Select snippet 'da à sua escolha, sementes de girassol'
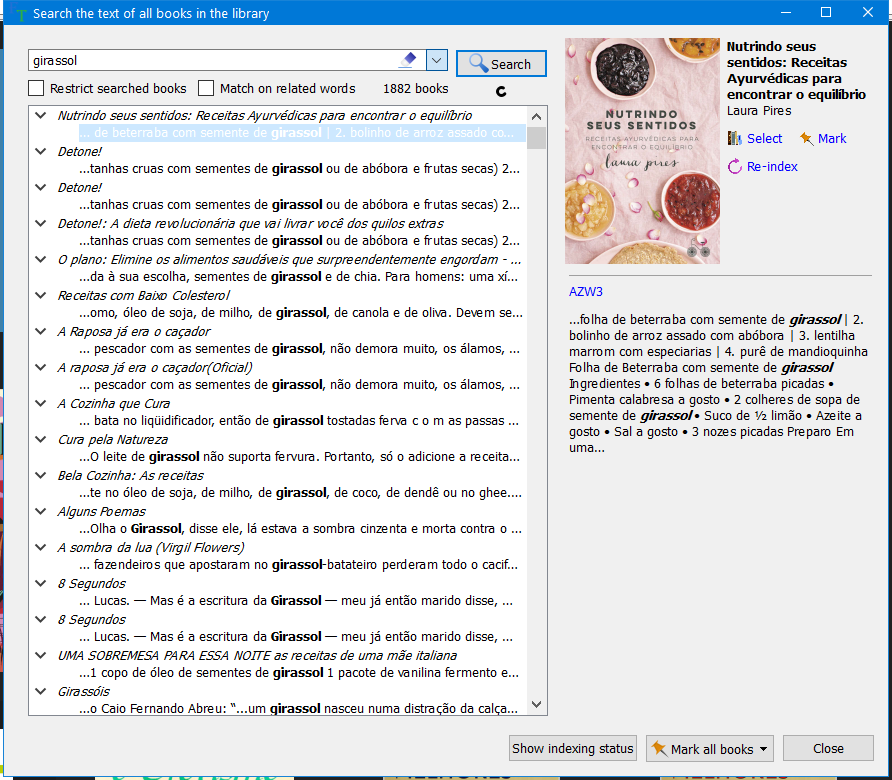 pyautogui.click(x=299, y=276)
